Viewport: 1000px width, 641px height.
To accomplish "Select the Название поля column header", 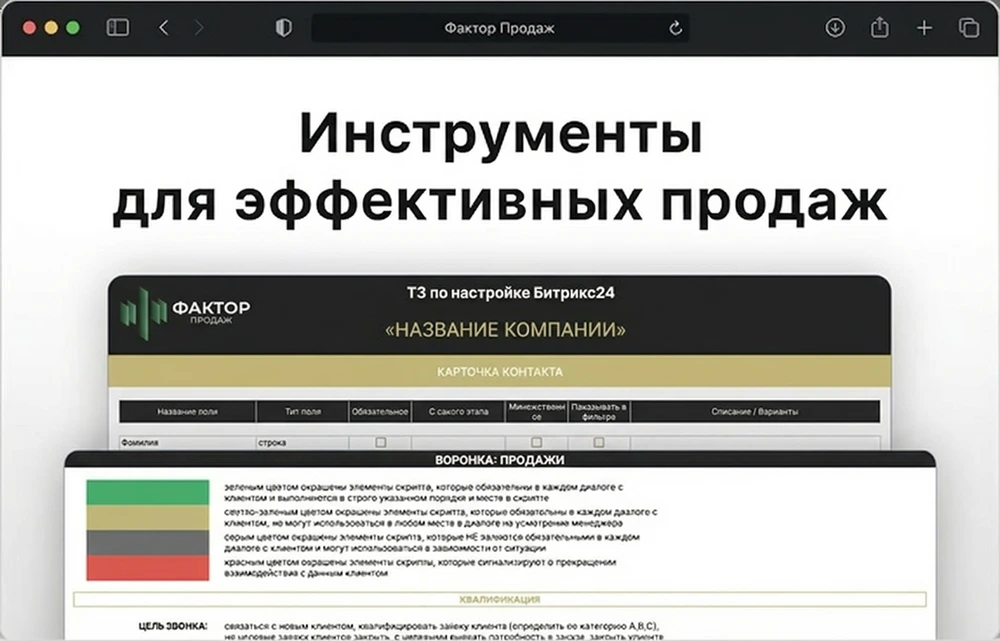I will point(187,411).
